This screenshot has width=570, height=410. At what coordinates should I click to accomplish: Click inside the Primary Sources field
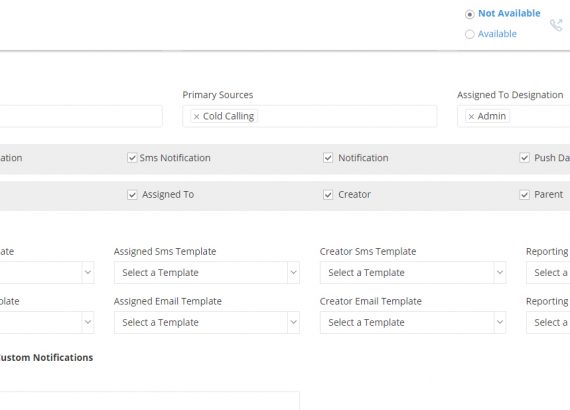310,116
